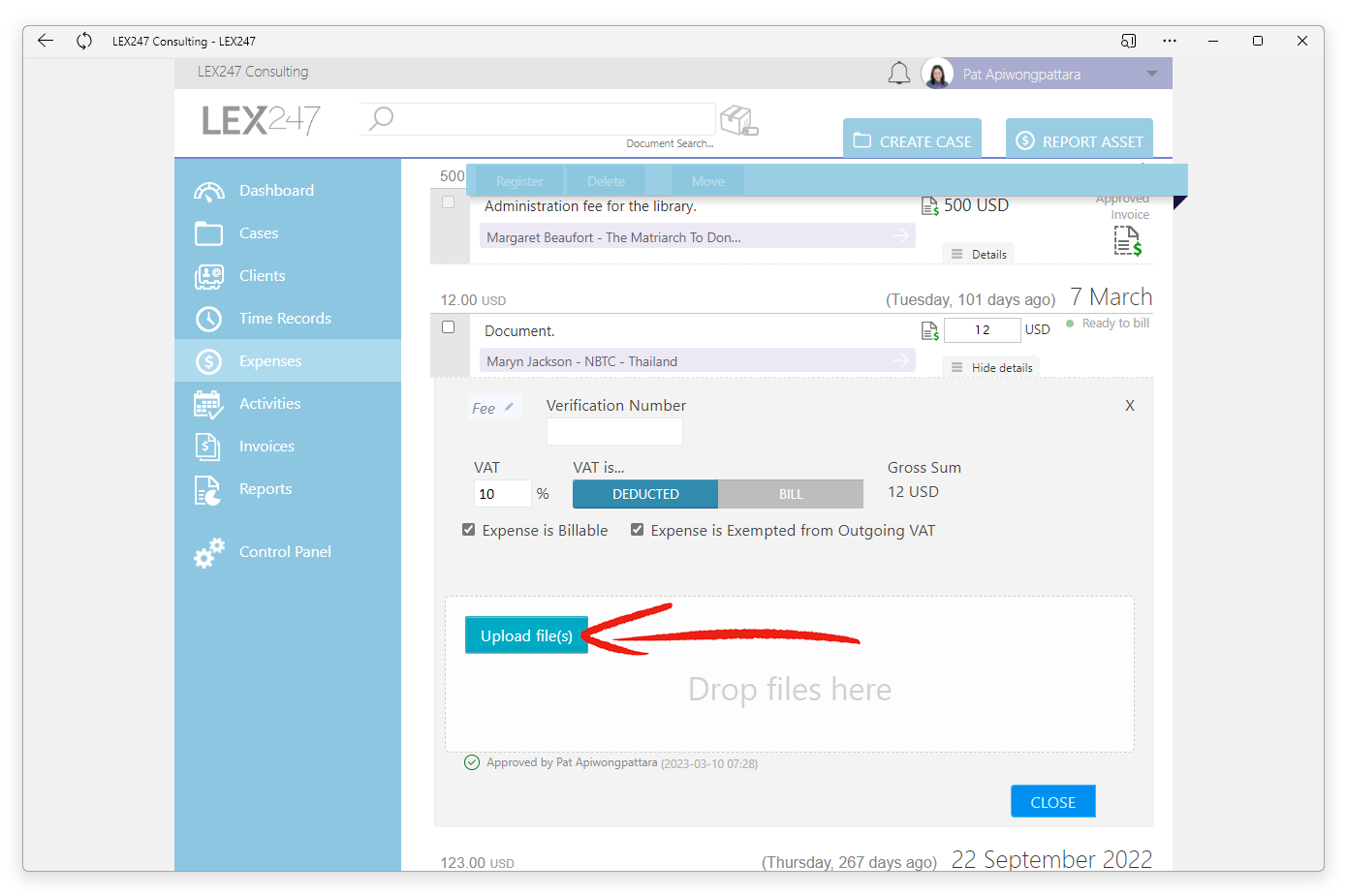Click the cast/screen icon in title bar
This screenshot has width=1347, height=896.
[x=1129, y=41]
